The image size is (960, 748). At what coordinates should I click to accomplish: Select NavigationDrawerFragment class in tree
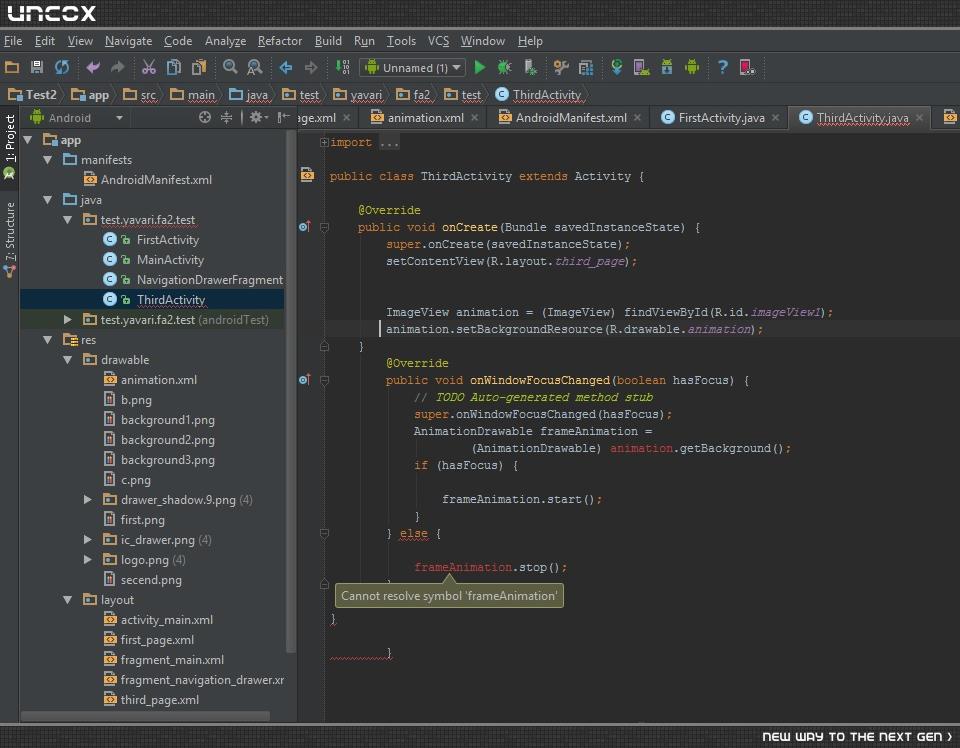pyautogui.click(x=209, y=280)
